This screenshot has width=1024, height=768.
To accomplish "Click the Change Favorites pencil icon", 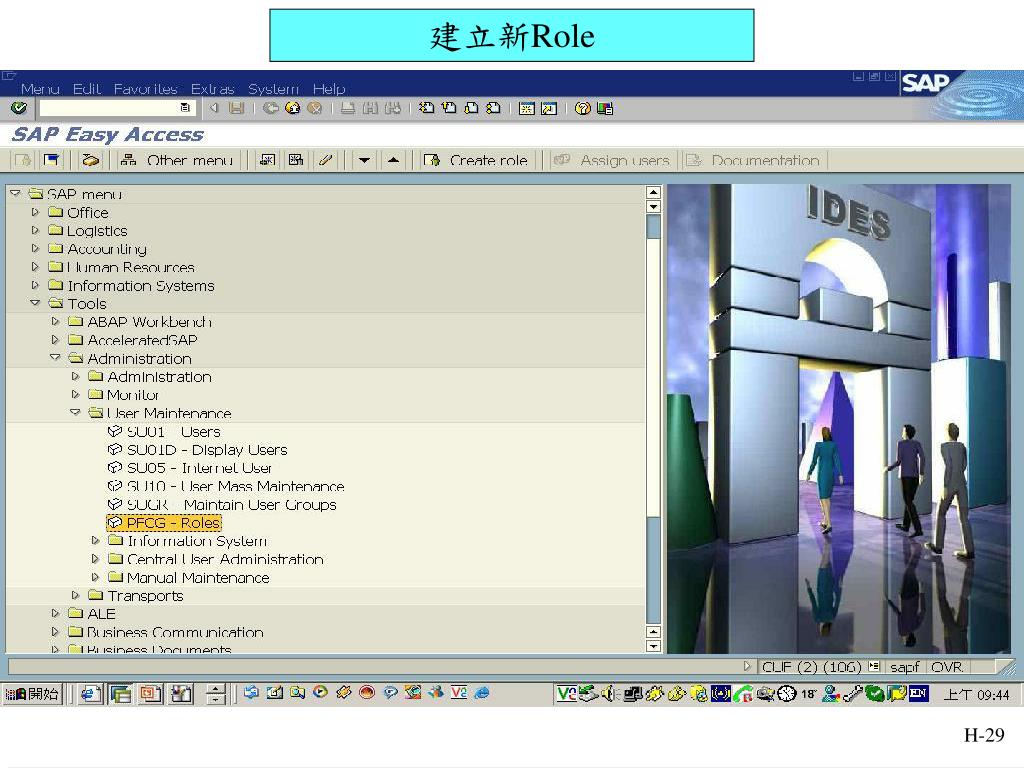I will pyautogui.click(x=325, y=160).
